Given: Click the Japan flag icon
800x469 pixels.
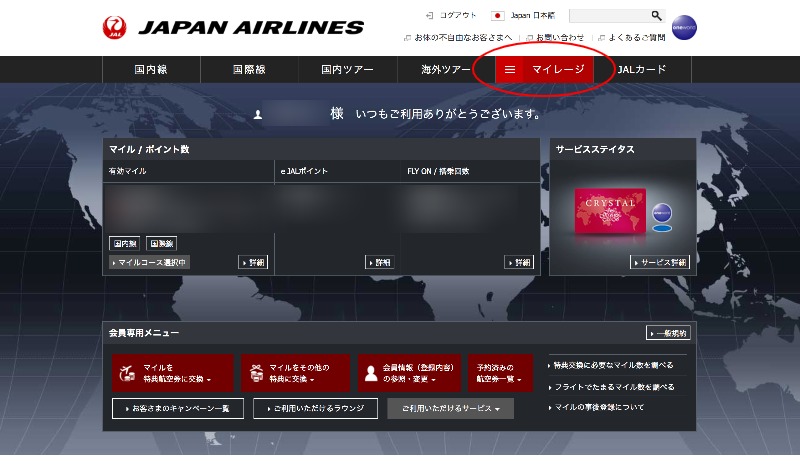Looking at the screenshot, I should tap(497, 16).
